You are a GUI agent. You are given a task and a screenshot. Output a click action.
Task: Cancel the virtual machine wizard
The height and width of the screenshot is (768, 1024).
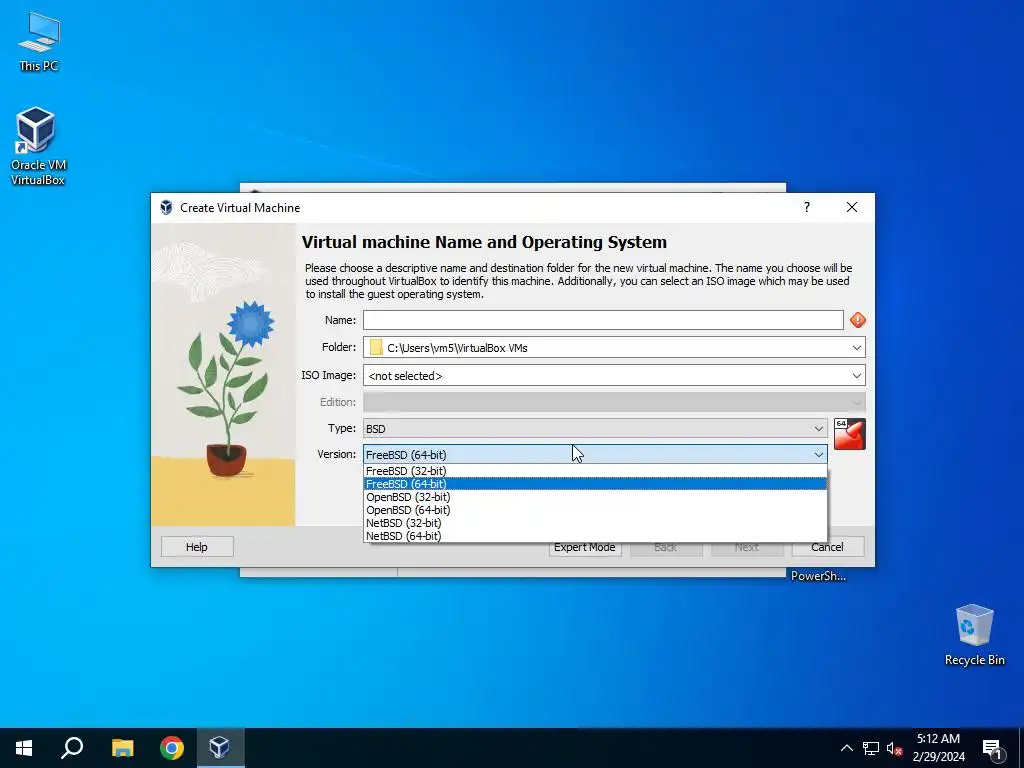[x=827, y=547]
